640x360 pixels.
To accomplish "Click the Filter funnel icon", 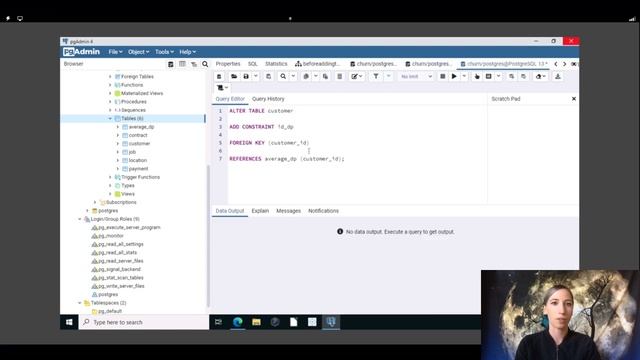I will pyautogui.click(x=376, y=76).
